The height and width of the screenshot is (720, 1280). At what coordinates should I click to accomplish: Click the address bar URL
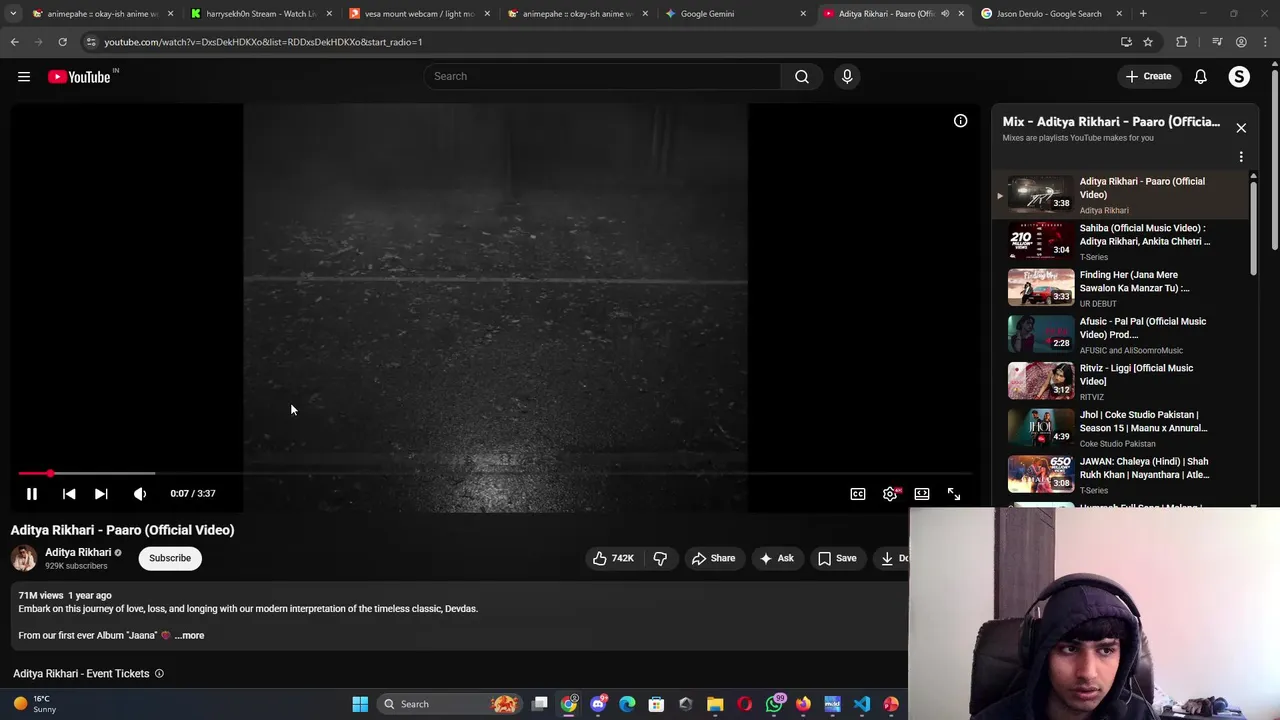point(263,42)
